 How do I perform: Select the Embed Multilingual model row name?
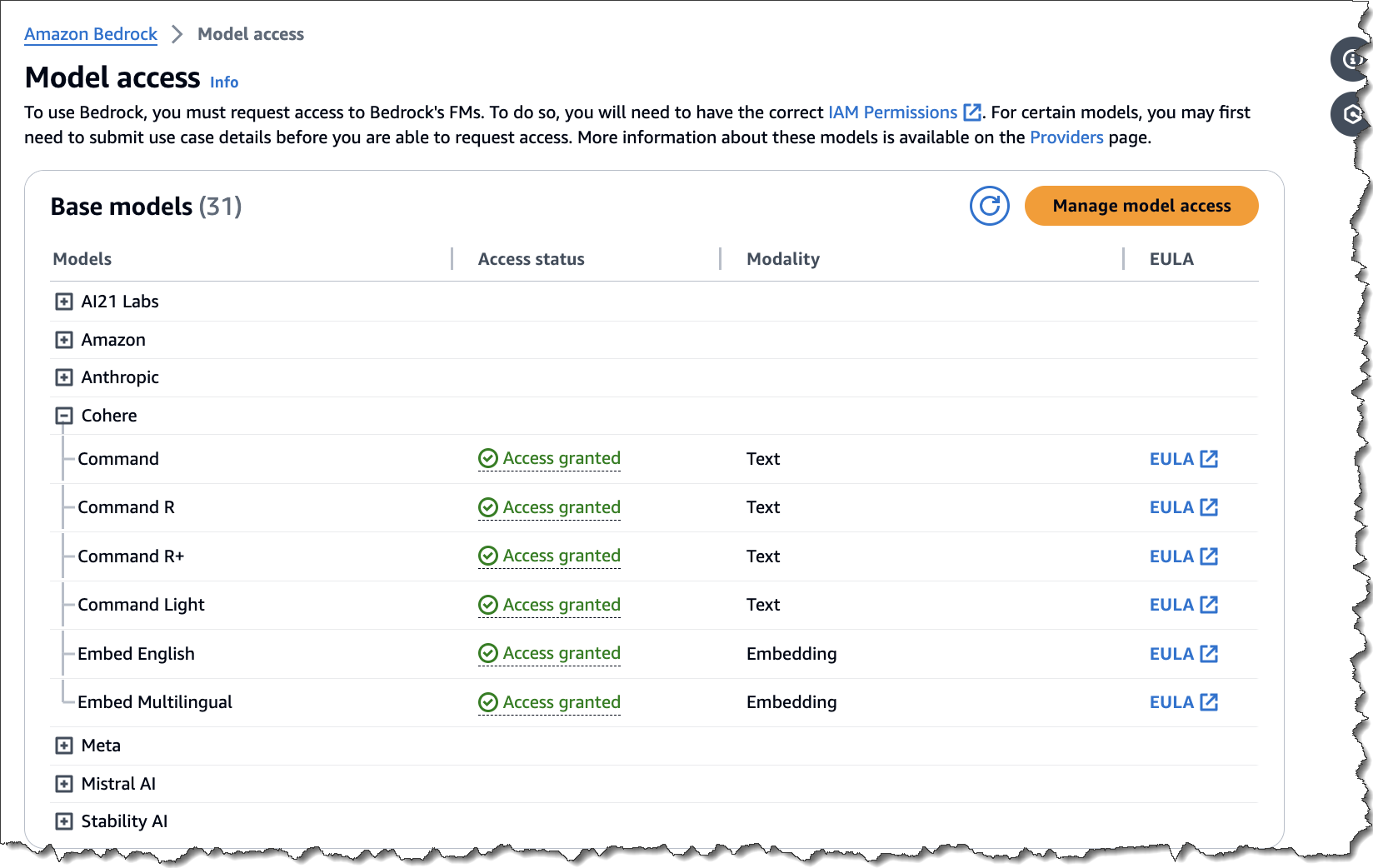click(155, 702)
